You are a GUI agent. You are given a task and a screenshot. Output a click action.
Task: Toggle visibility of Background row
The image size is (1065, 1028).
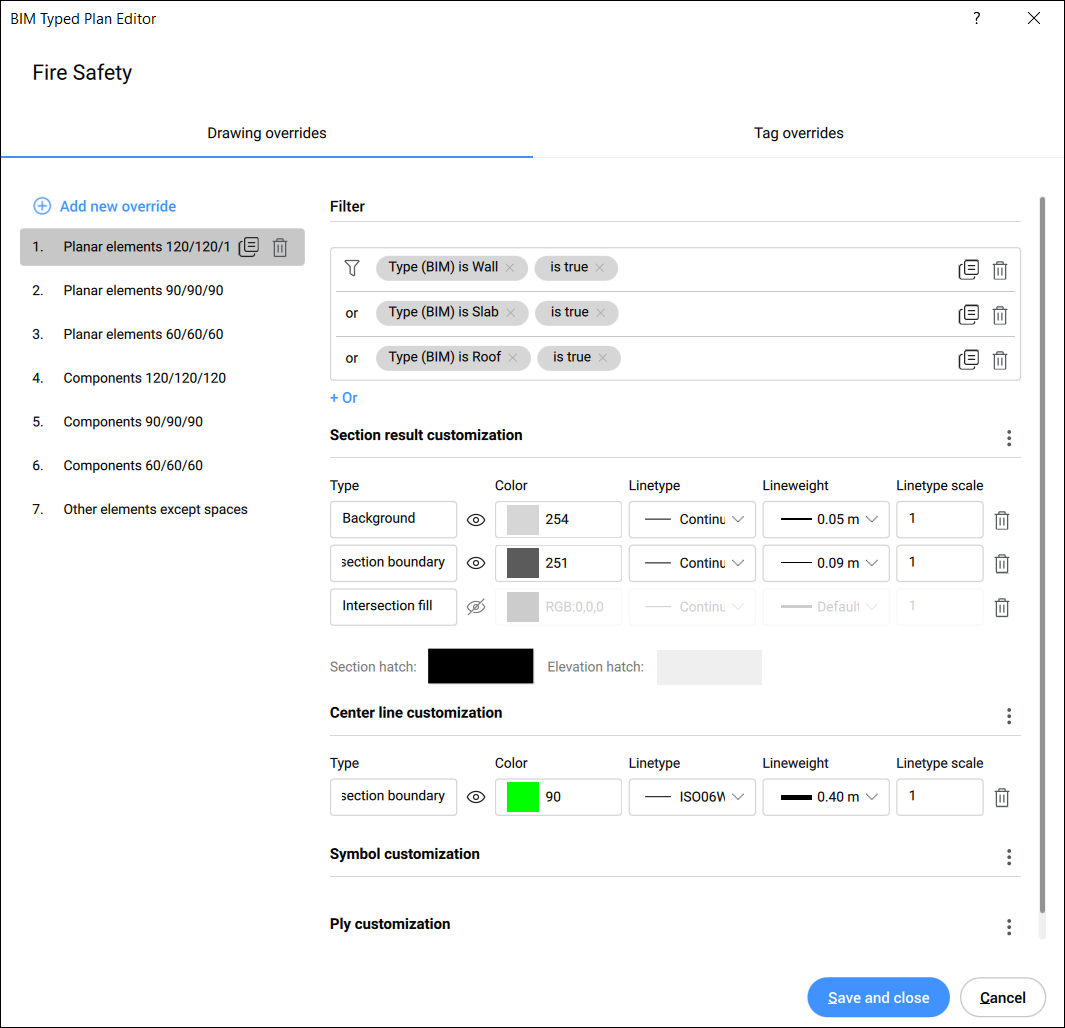(x=476, y=520)
